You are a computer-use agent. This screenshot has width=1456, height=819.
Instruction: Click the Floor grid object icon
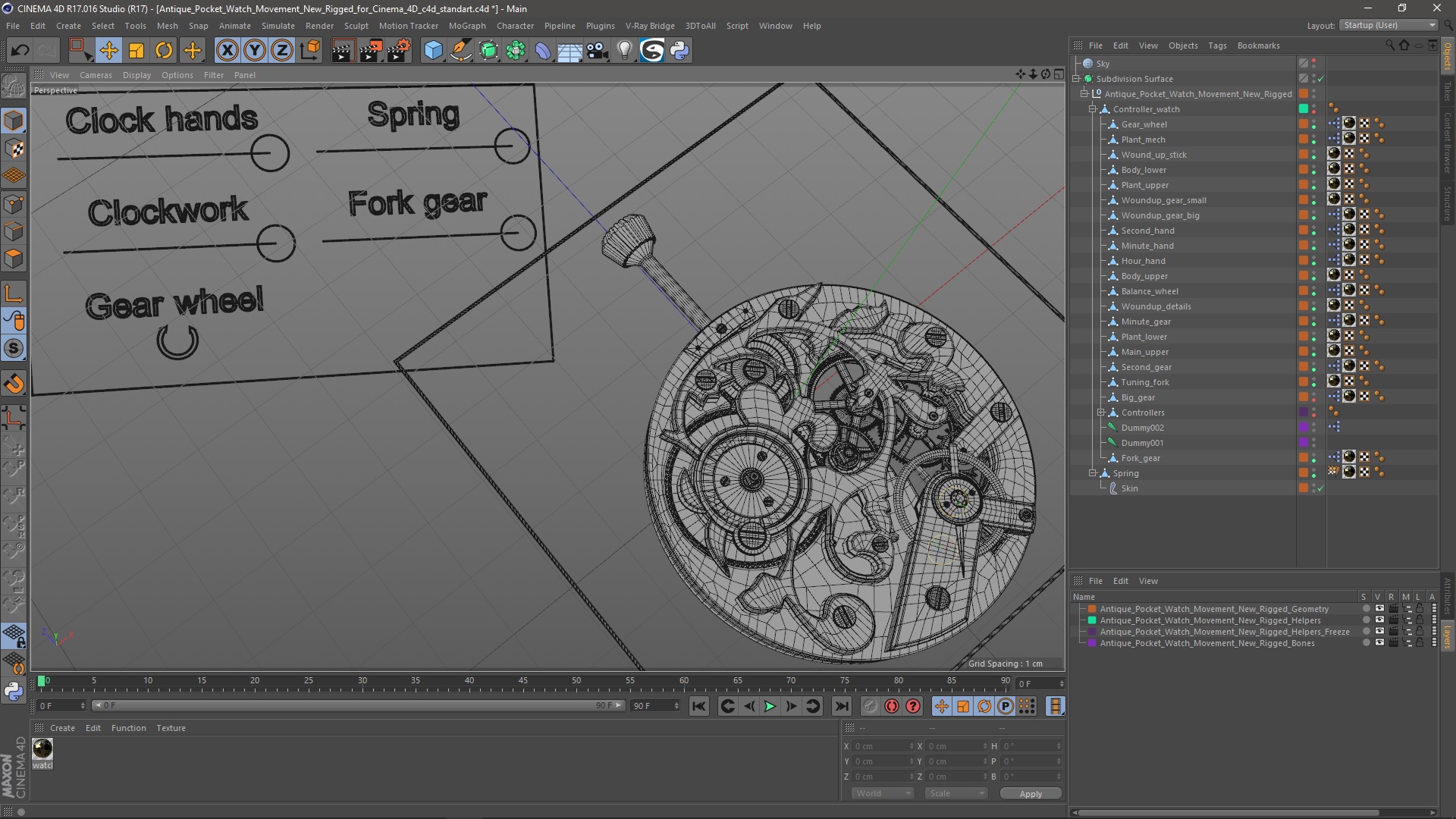click(570, 50)
